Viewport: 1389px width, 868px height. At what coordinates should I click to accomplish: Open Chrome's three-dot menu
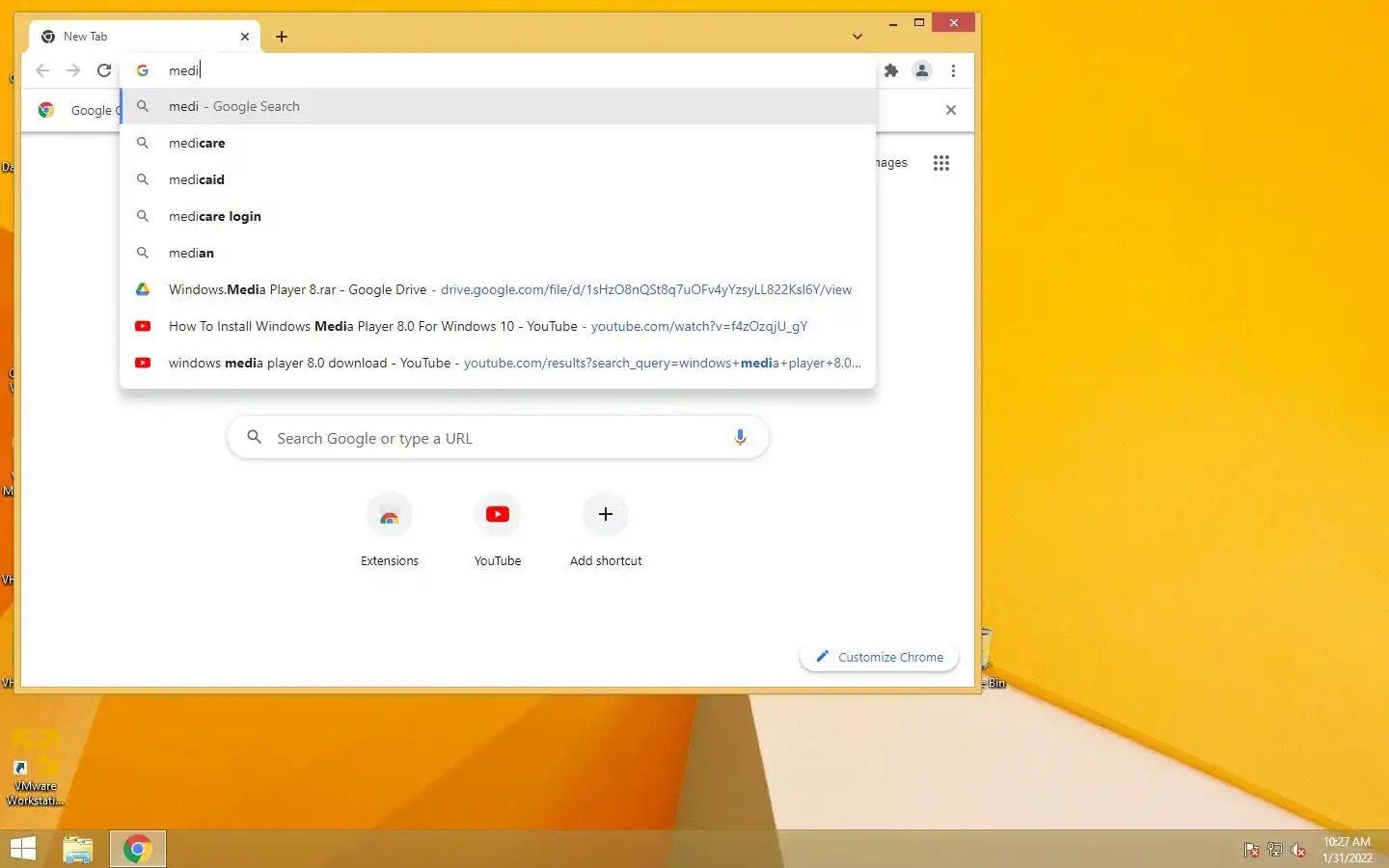953,70
